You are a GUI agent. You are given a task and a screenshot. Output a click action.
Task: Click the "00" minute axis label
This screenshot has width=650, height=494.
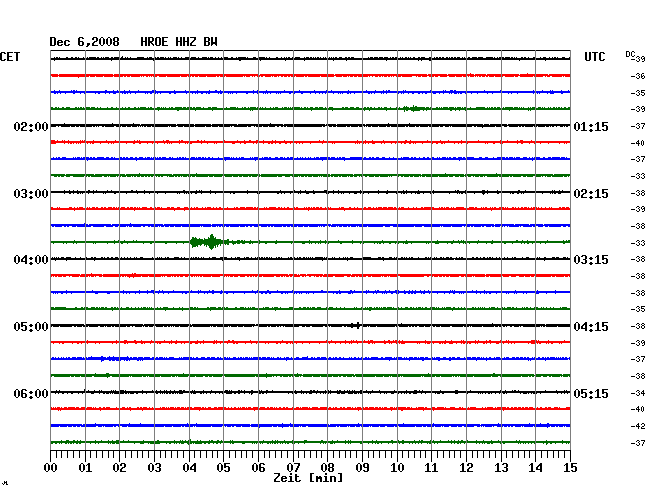51,468
